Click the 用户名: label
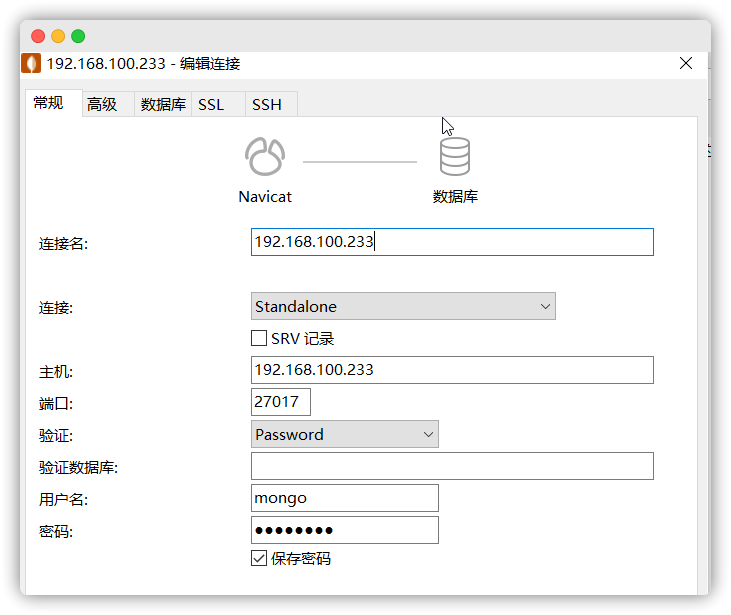This screenshot has height=615, width=731. tap(63, 500)
